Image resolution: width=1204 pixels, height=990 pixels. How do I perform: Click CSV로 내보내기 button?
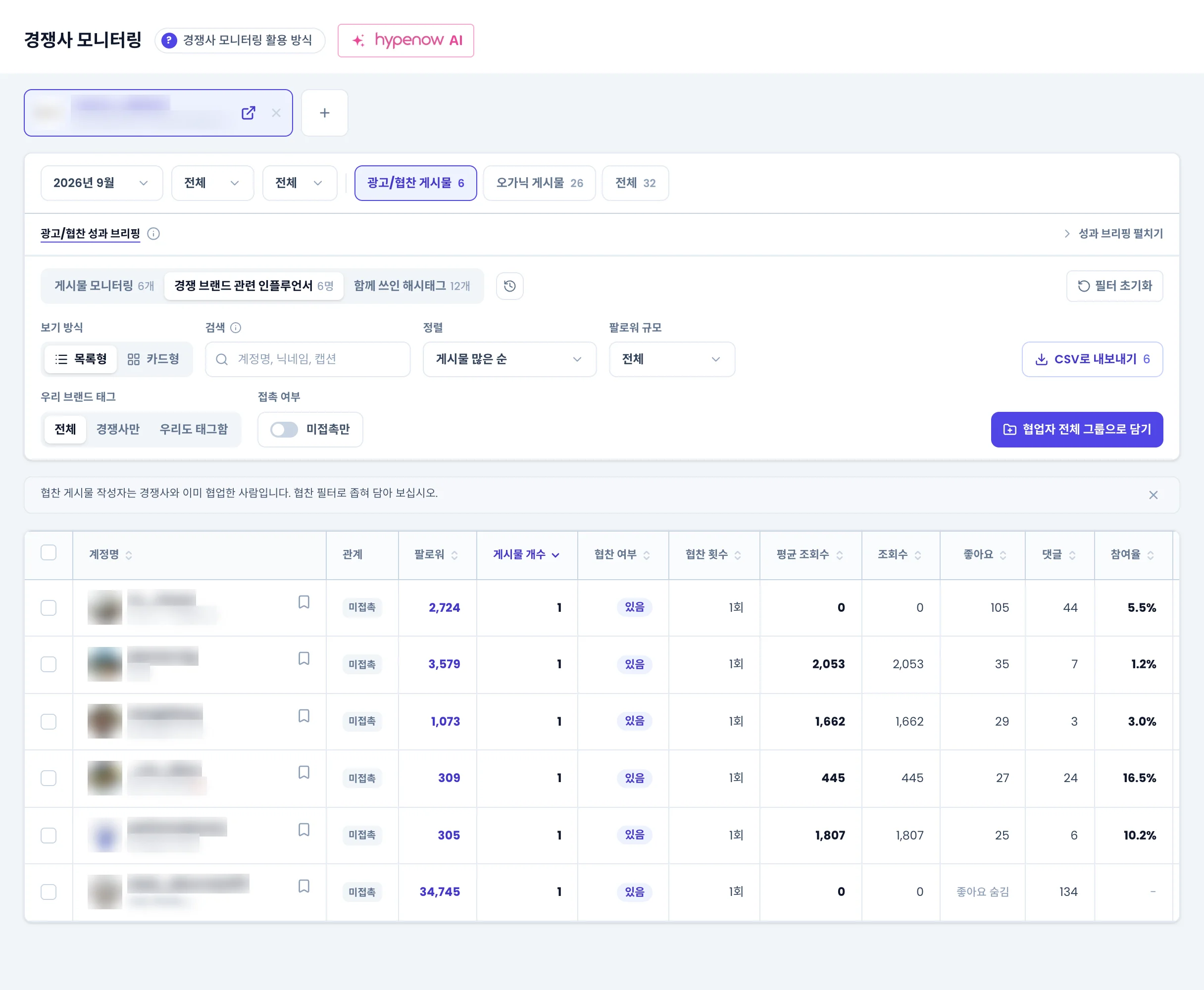1092,359
